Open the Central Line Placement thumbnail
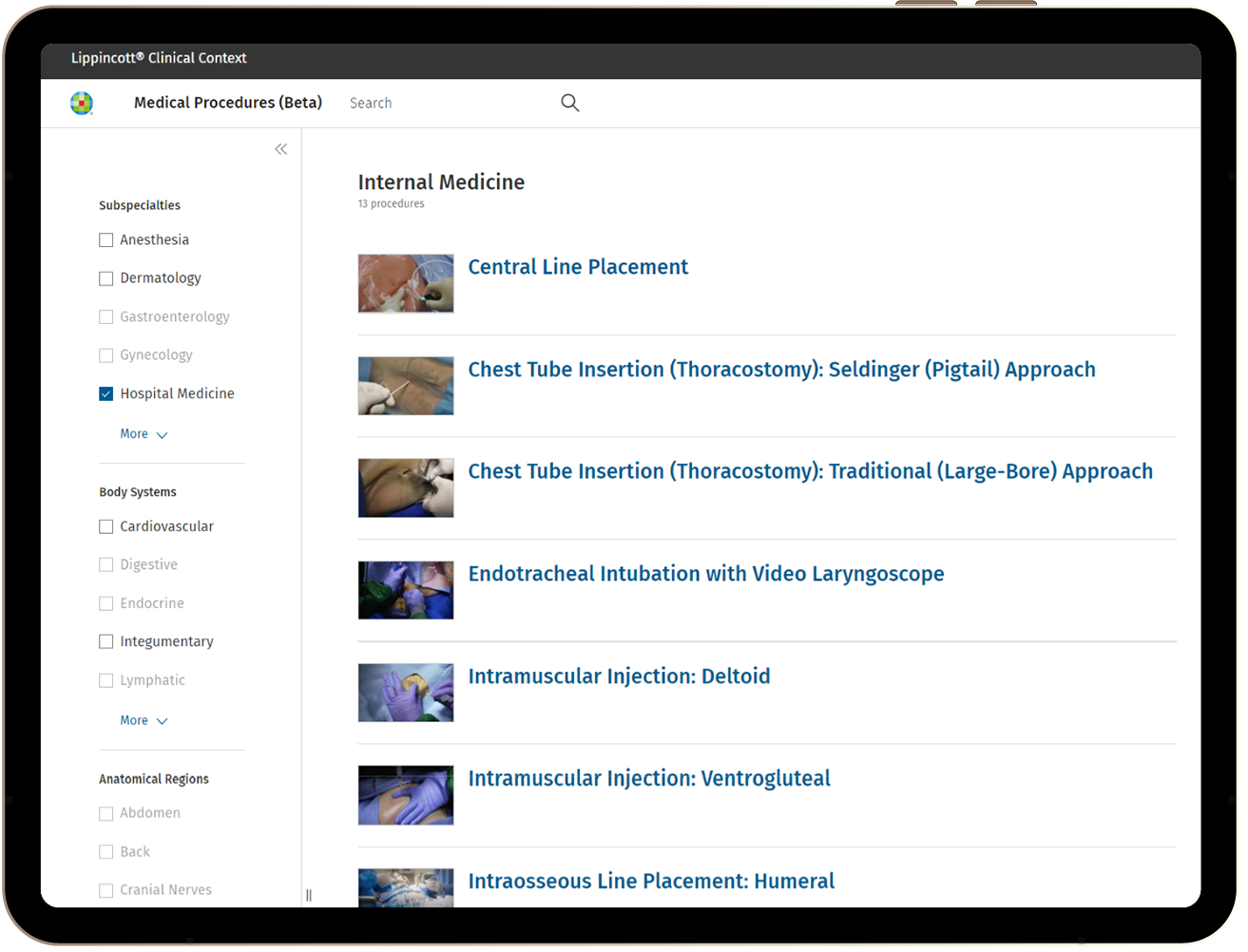Viewport: 1248px width, 952px height. pyautogui.click(x=406, y=283)
